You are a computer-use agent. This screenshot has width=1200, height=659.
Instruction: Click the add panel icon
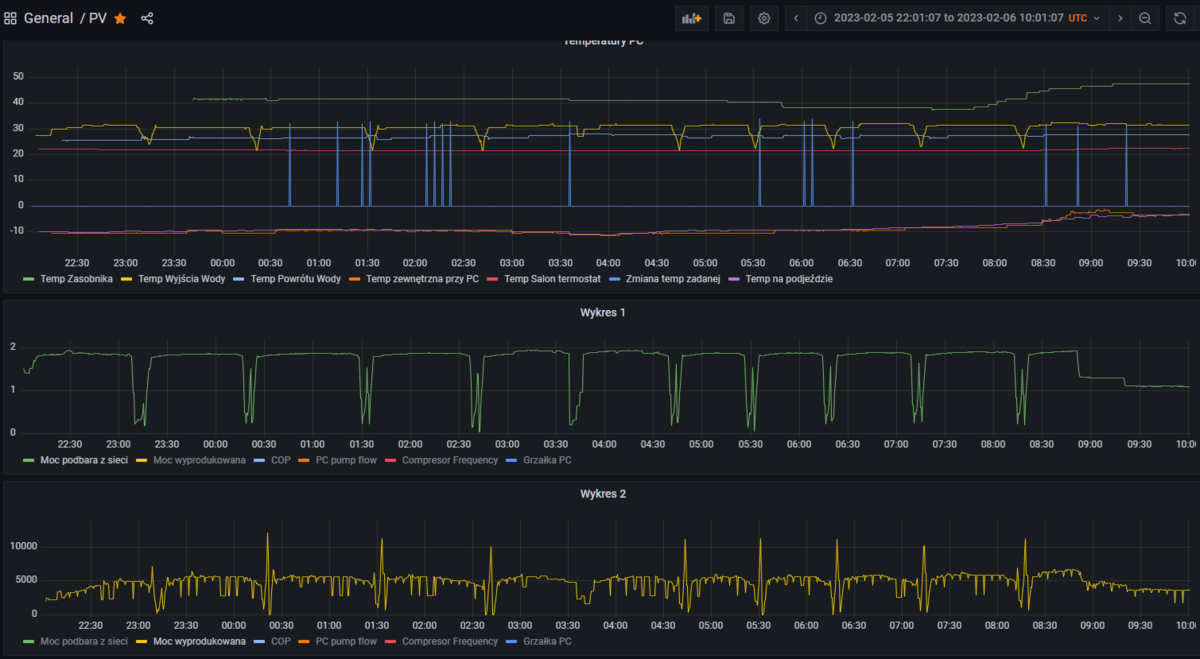691,18
